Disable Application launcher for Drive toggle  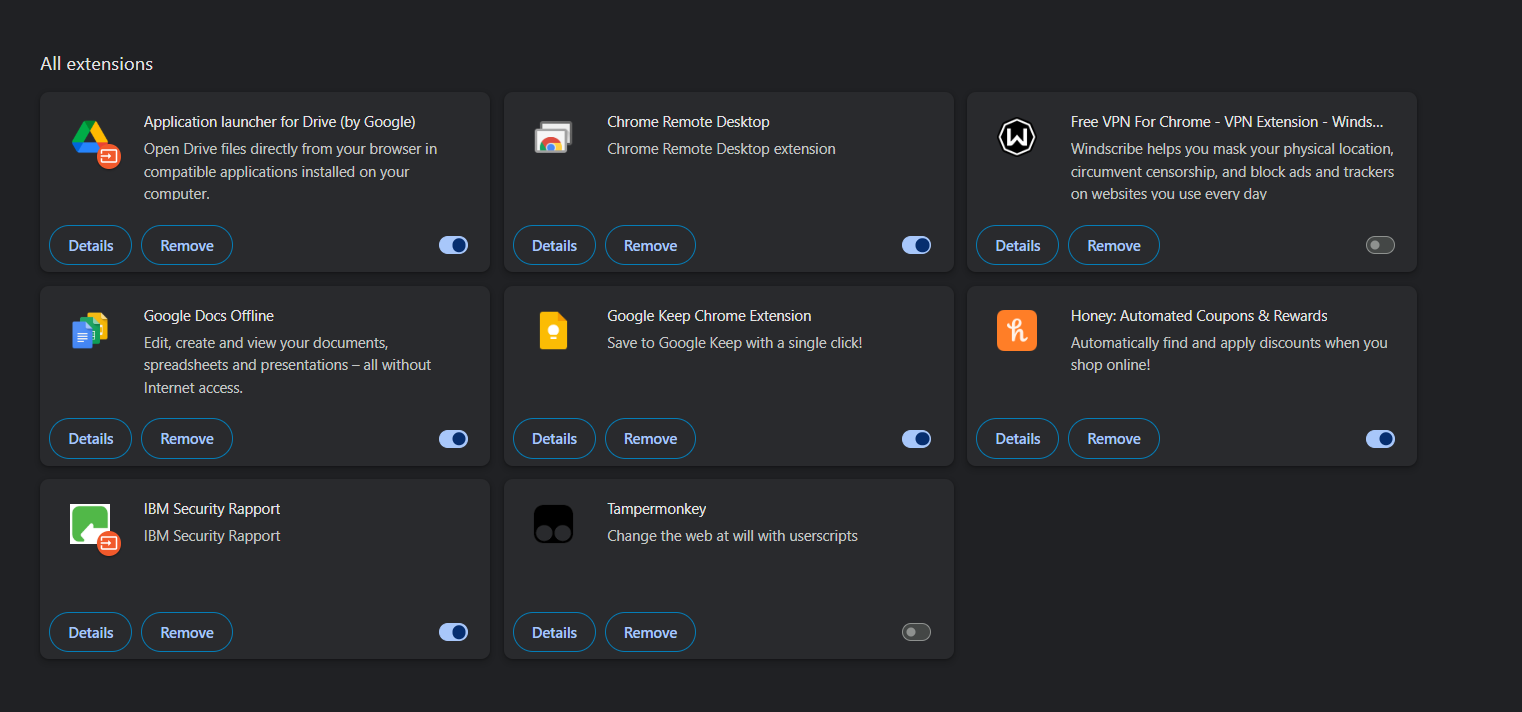click(x=454, y=245)
